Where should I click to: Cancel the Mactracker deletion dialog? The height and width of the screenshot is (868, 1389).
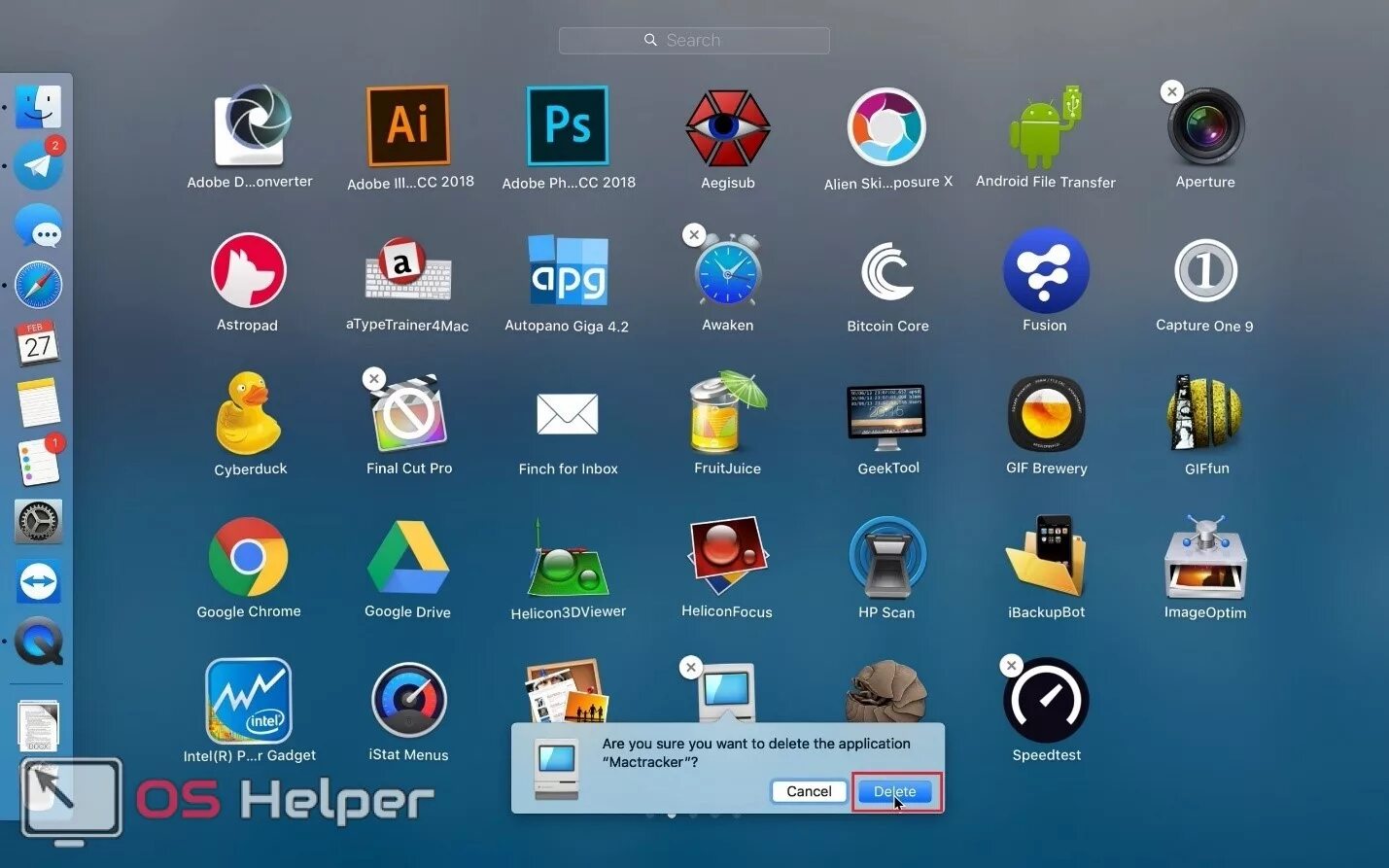tap(809, 791)
